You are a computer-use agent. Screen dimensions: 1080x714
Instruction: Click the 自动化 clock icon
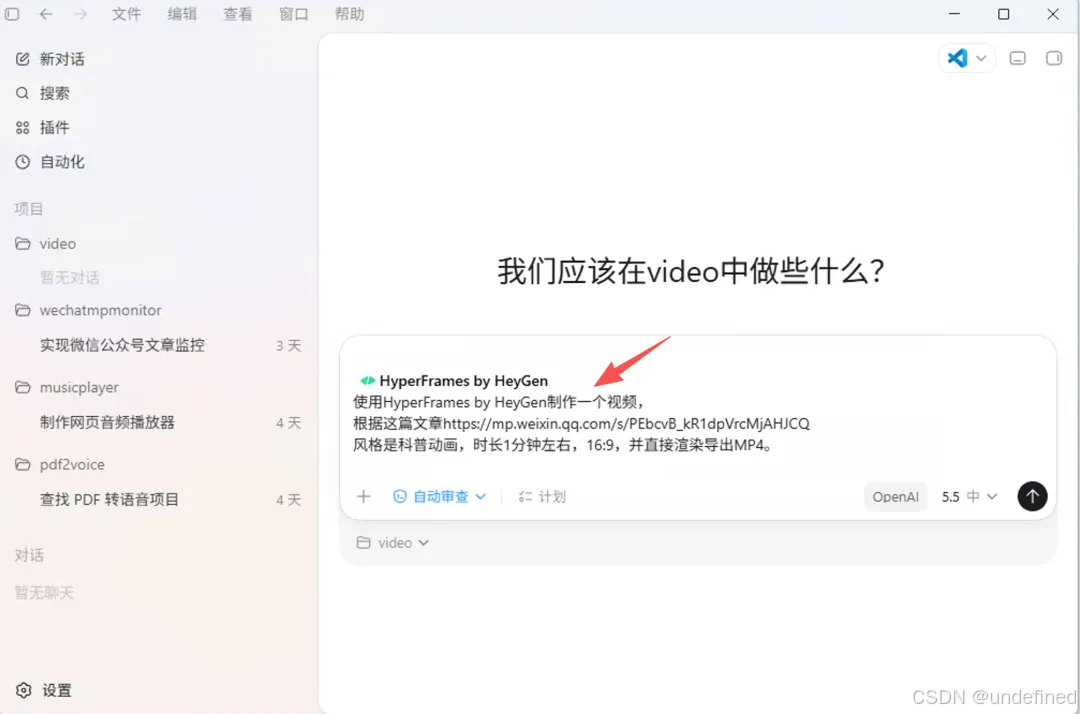(x=23, y=162)
